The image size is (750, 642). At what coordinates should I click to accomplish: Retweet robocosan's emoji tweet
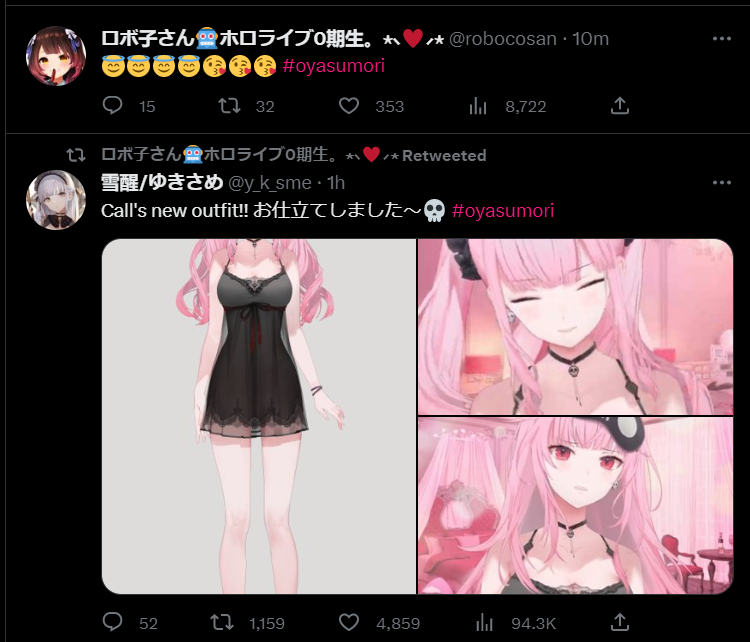[230, 106]
